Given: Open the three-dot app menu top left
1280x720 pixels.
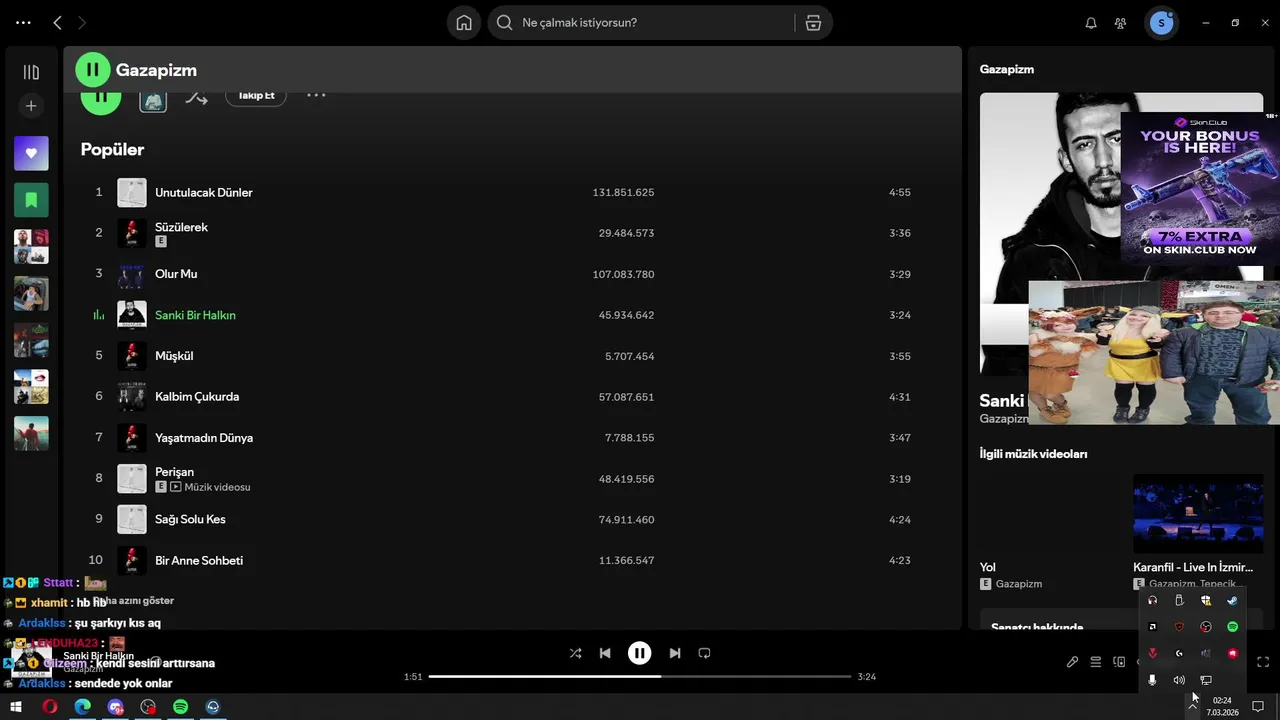Looking at the screenshot, I should [23, 22].
